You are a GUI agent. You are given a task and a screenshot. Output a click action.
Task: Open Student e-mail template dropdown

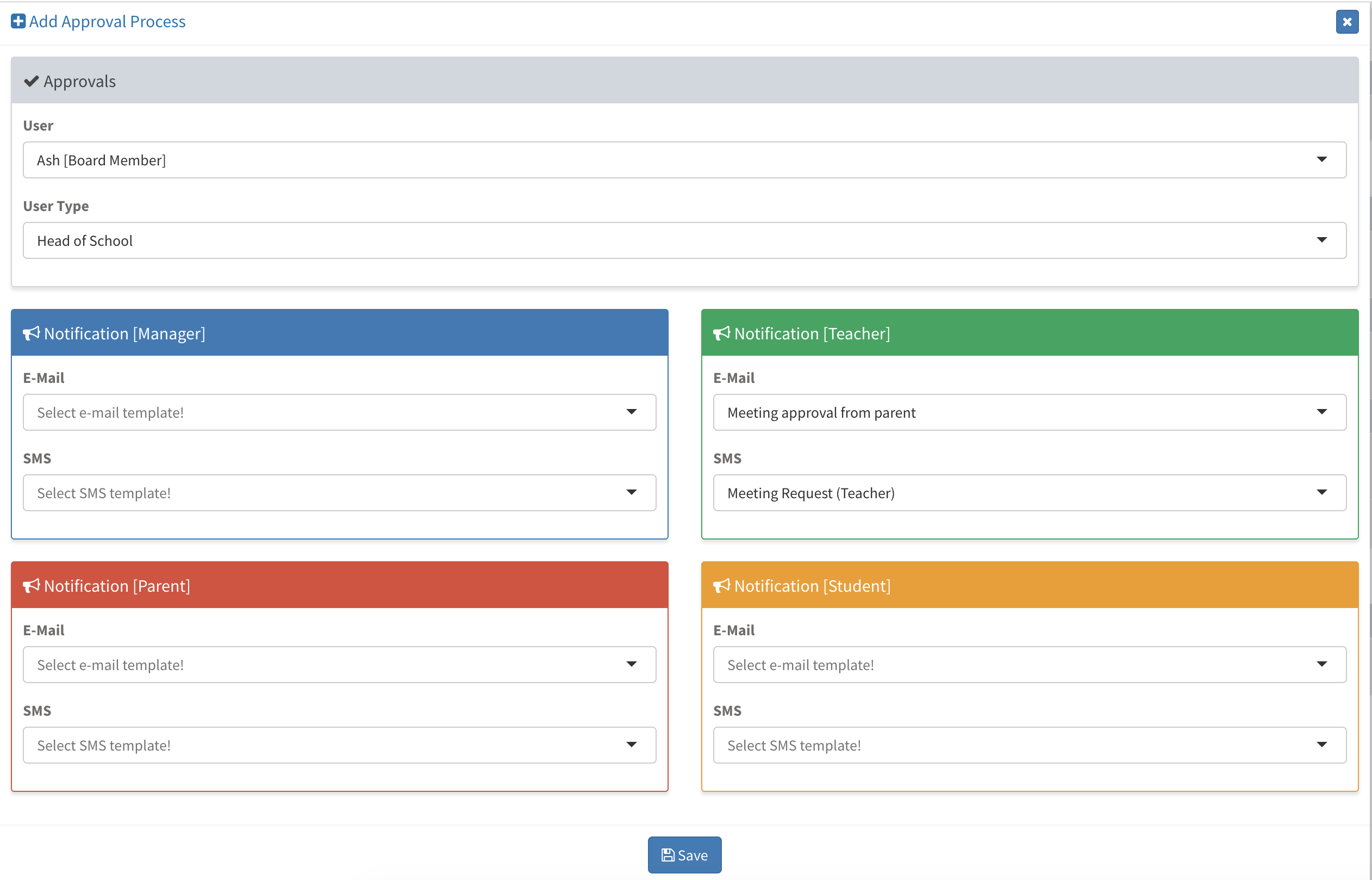click(1029, 665)
